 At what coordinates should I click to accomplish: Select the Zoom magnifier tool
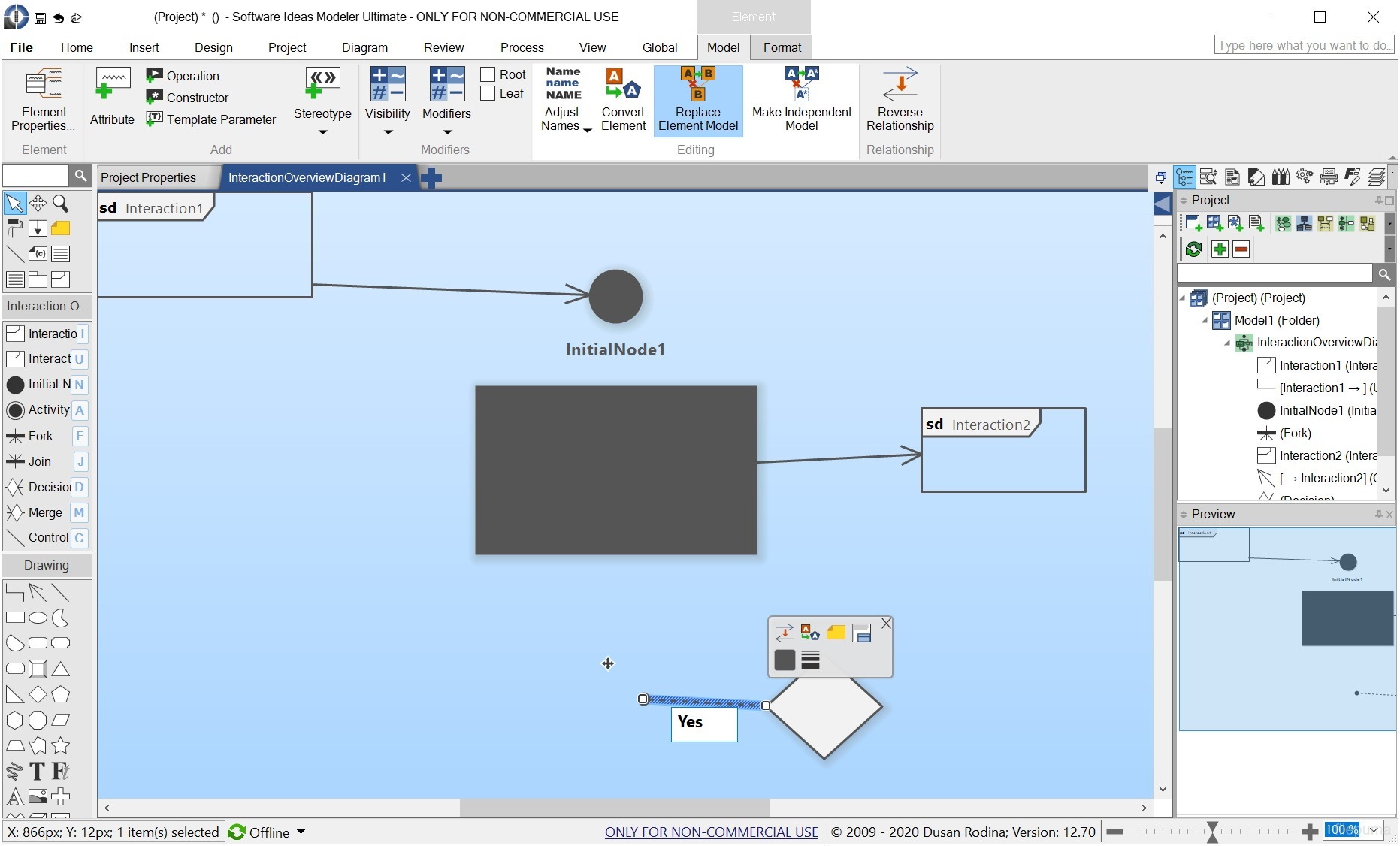coord(62,203)
